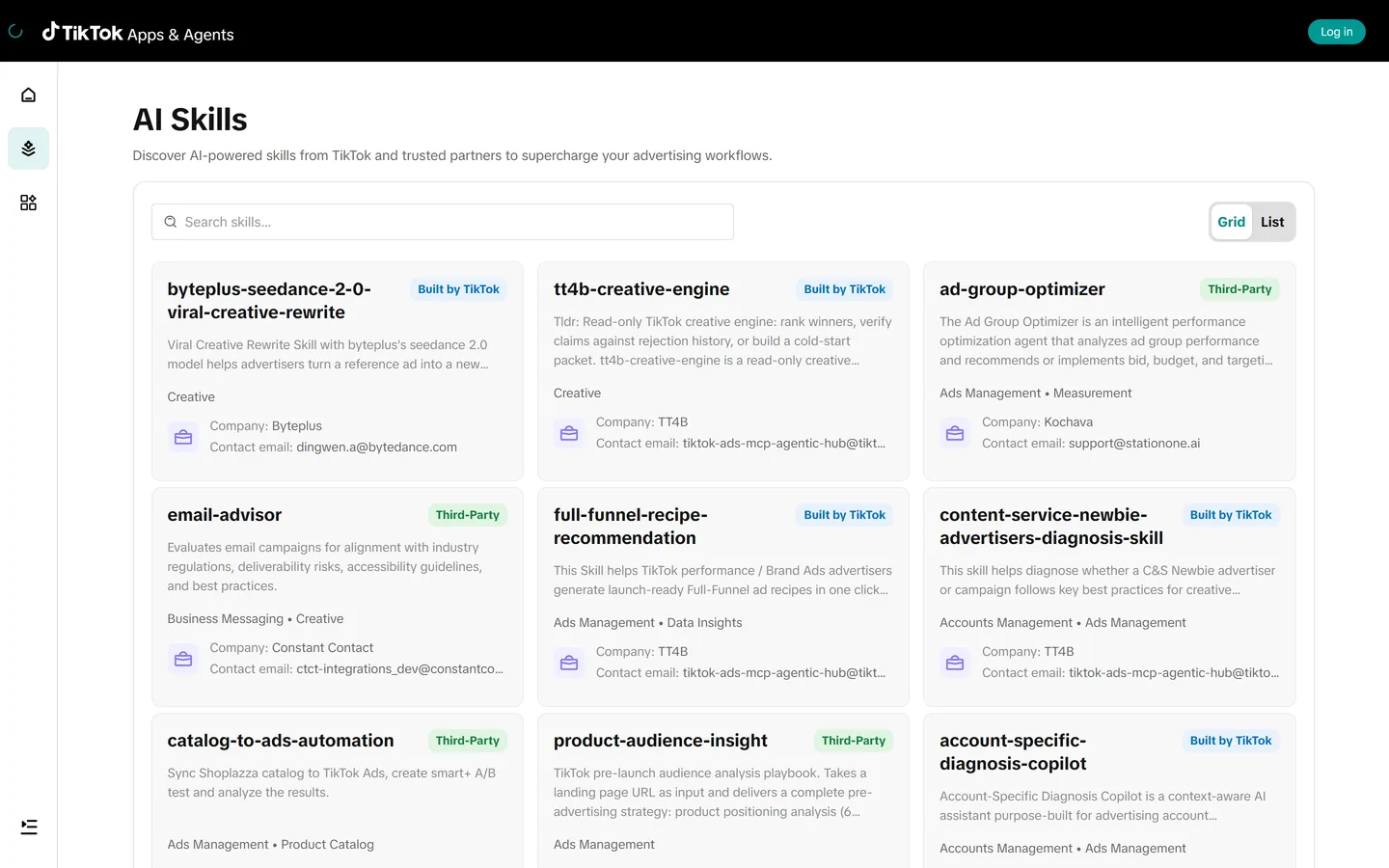Click briefcase icon on ad-group-optimizer card

coord(955,433)
